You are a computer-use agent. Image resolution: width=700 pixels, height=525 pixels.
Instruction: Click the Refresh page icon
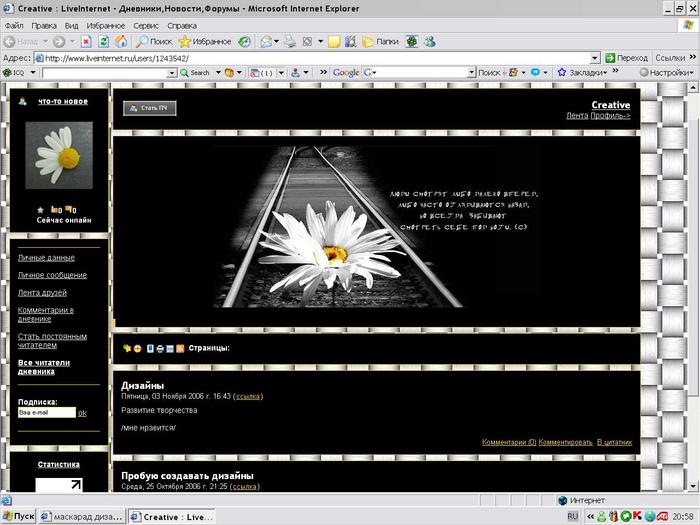tap(103, 42)
